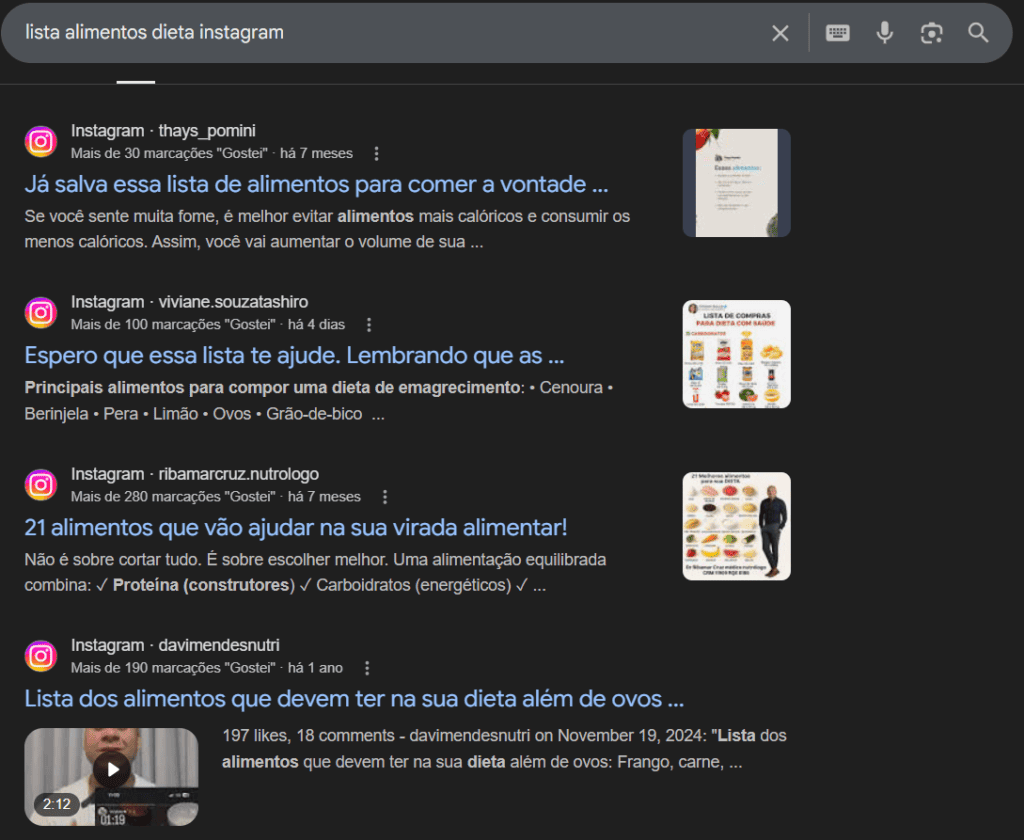
Task: Open search by image camera icon
Action: coord(931,33)
